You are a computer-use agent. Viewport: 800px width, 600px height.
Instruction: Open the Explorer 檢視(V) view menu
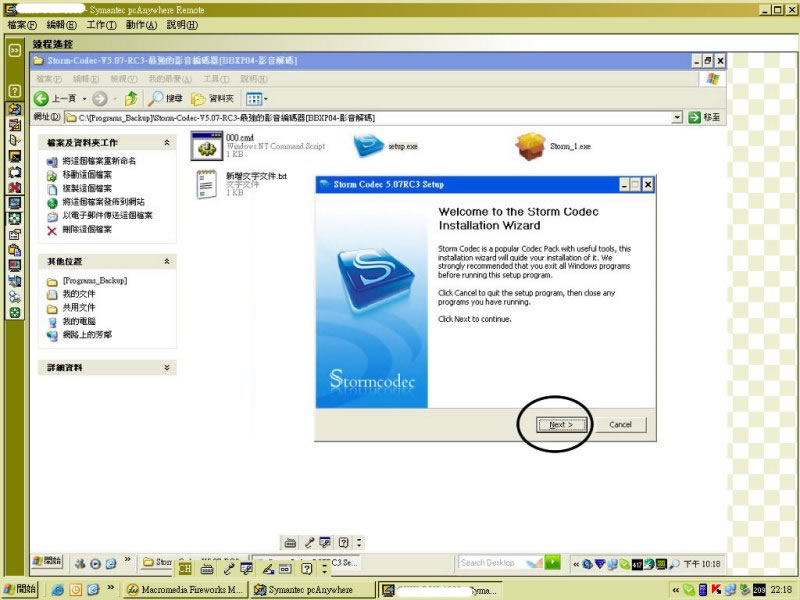click(124, 79)
